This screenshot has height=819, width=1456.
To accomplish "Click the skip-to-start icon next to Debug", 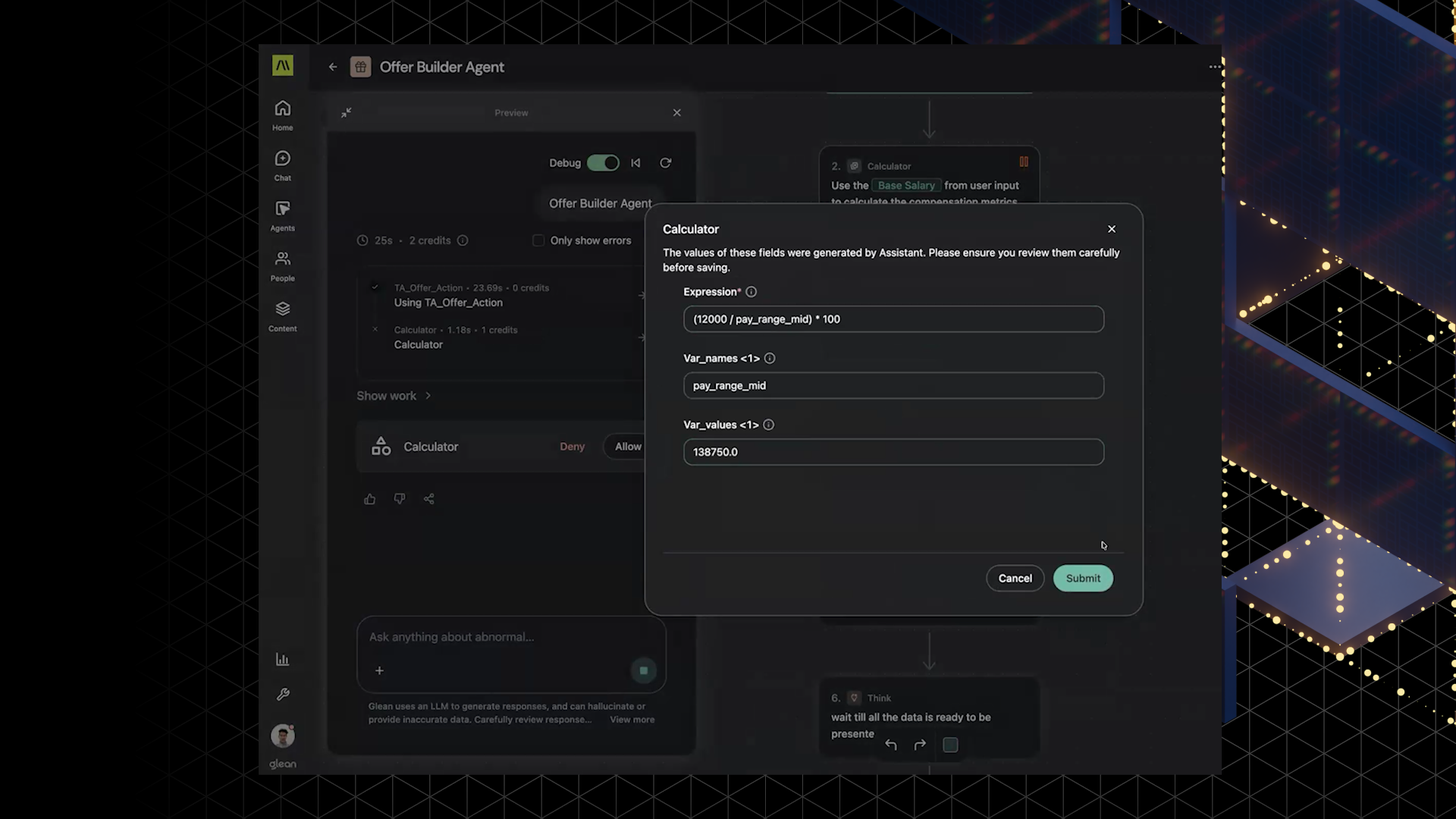I will tap(635, 162).
